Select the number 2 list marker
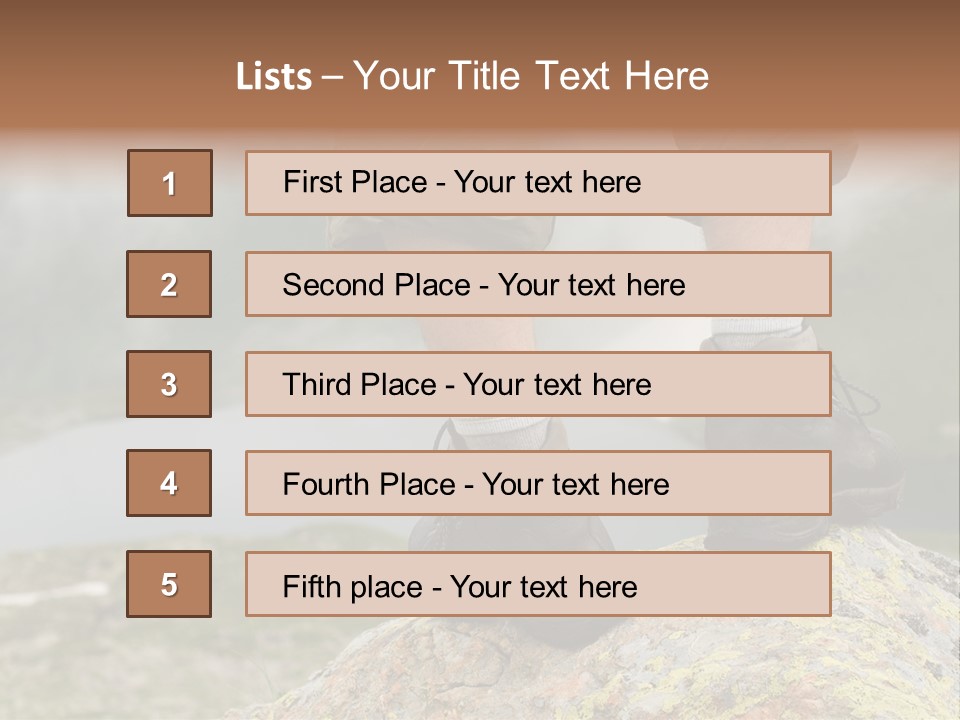This screenshot has width=960, height=720. pyautogui.click(x=169, y=284)
